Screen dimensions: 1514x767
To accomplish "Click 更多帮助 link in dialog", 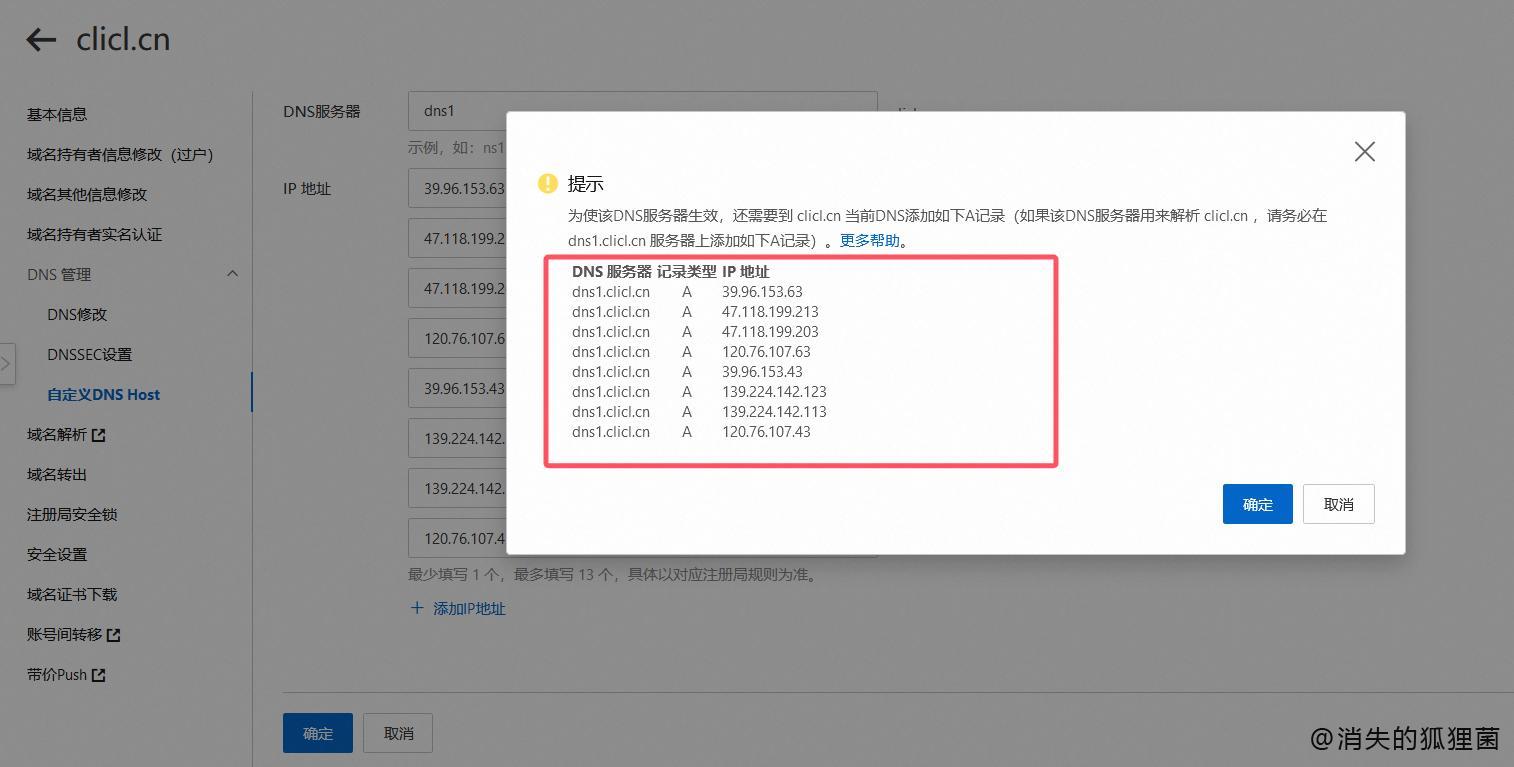I will (x=870, y=240).
